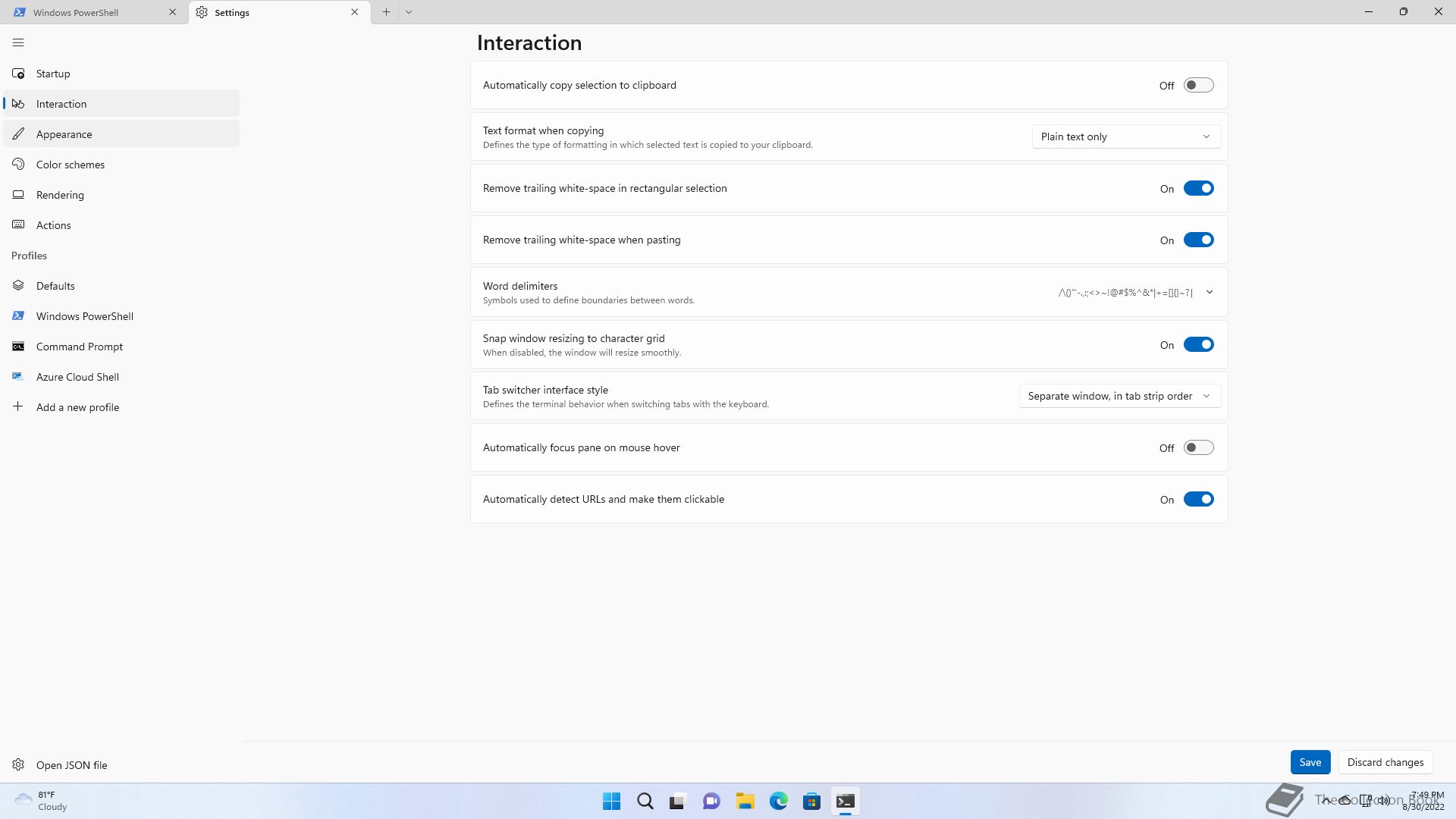
Task: Click Discard changes button
Action: coord(1385,762)
